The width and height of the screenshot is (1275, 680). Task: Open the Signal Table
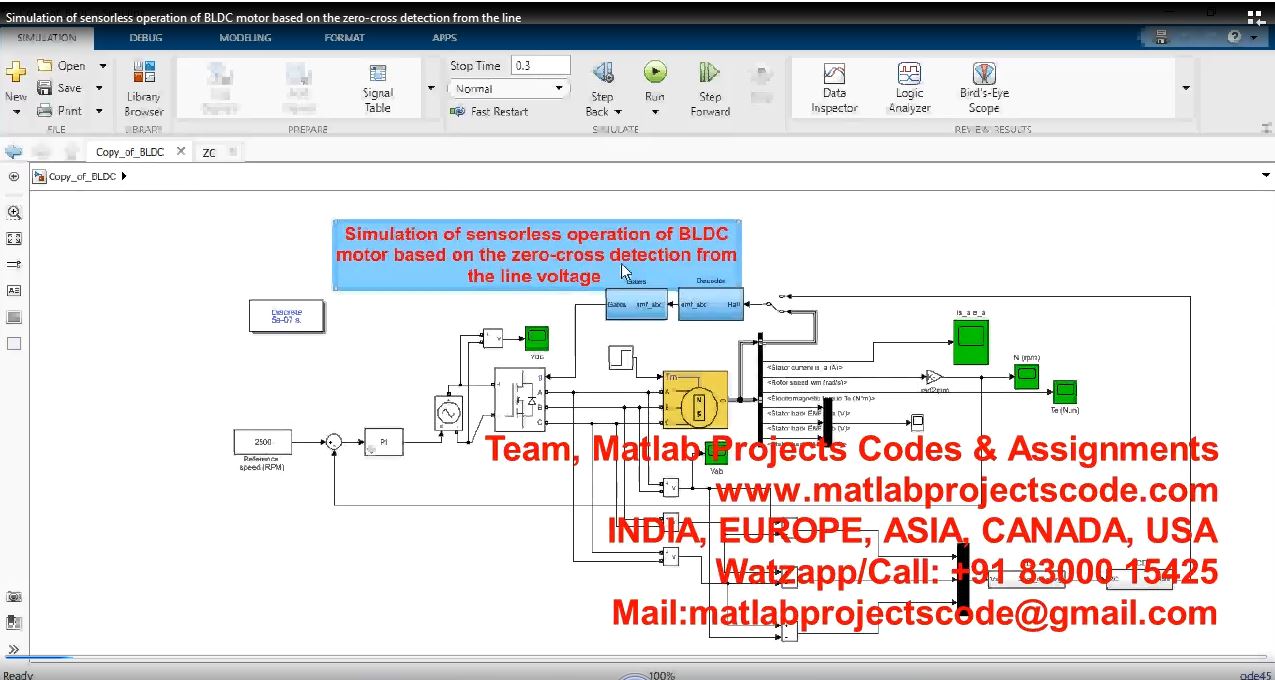pyautogui.click(x=378, y=88)
